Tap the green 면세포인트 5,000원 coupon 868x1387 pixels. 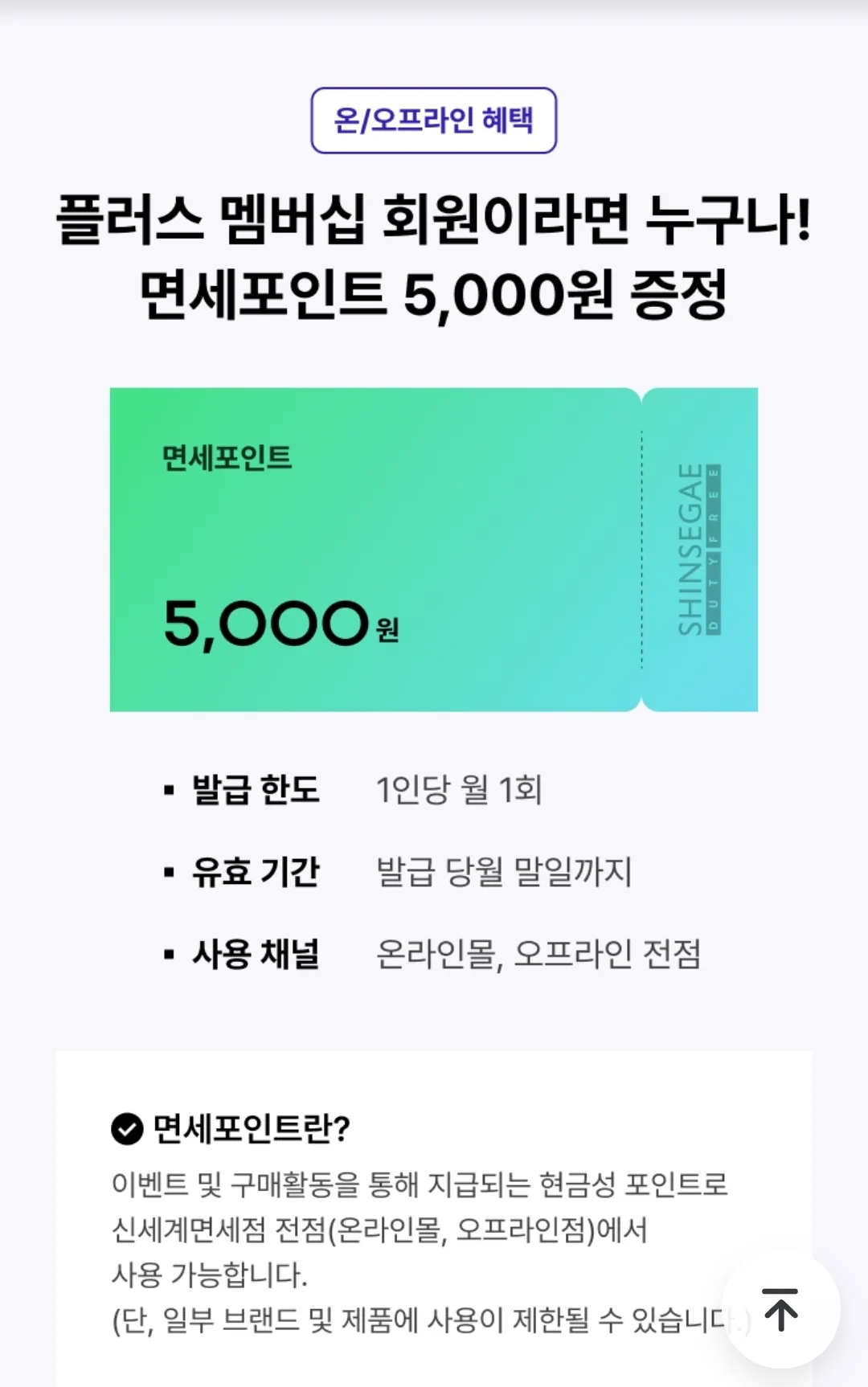(434, 550)
